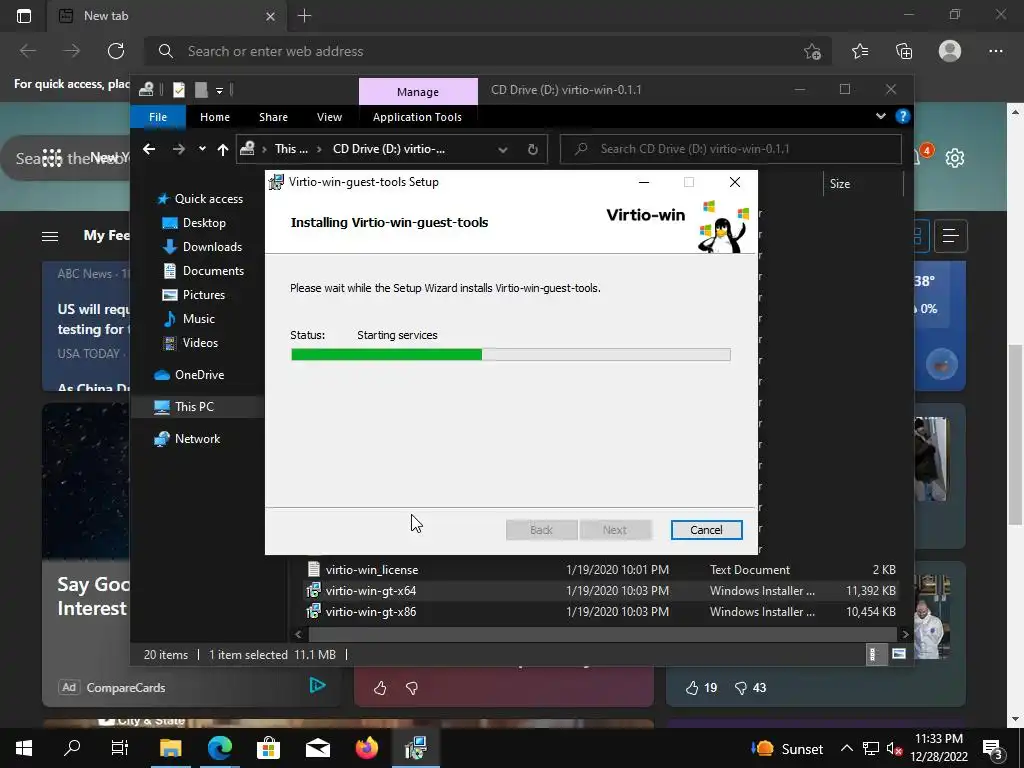Click New folder quick access icon
Viewport: 1024px width, 768px height.
click(201, 89)
